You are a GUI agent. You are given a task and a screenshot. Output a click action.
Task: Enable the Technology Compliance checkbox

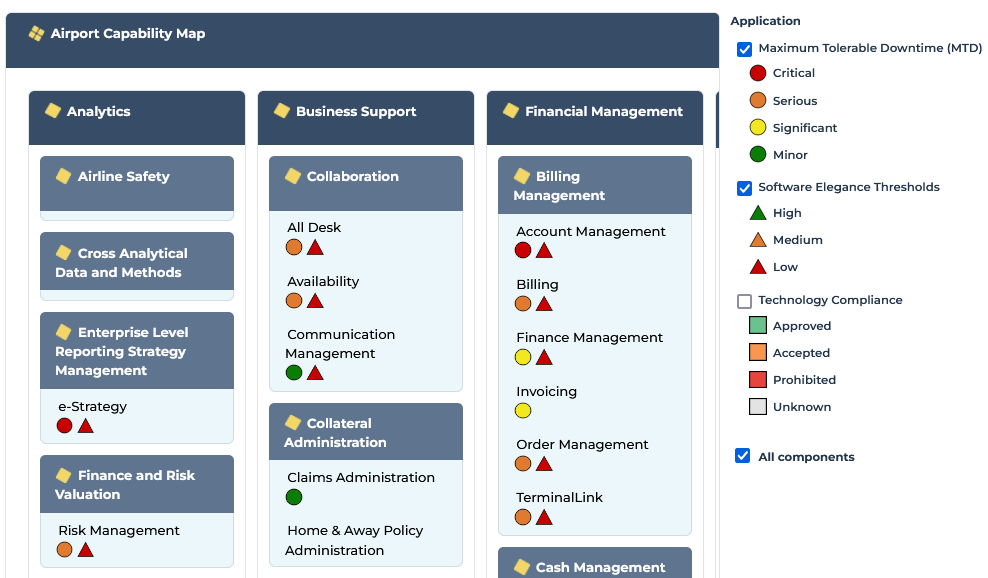[744, 301]
